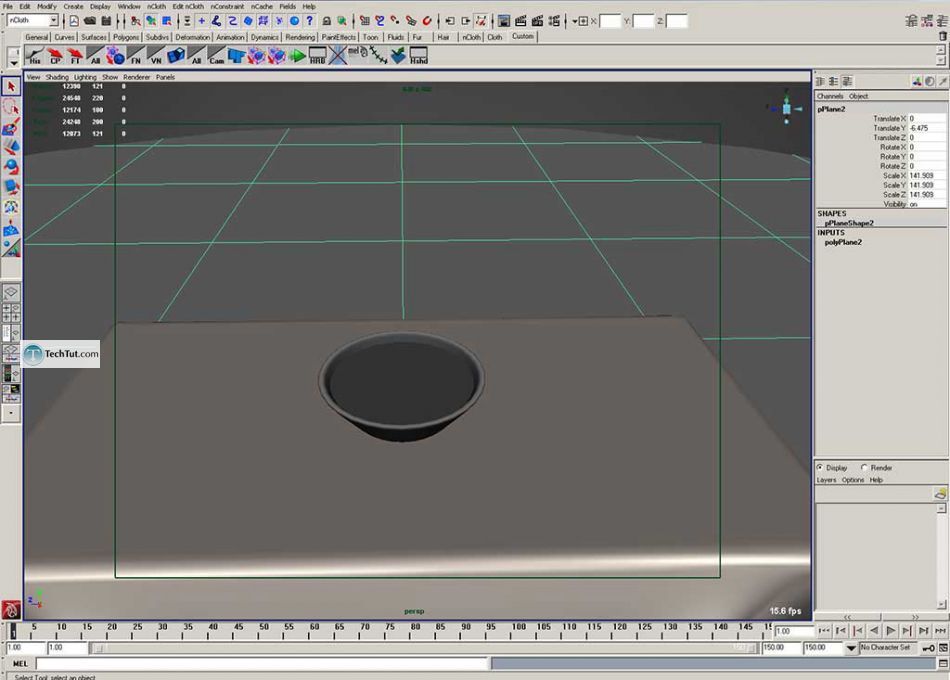Viewport: 950px width, 680px height.
Task: Open the viewport Show menu
Action: pyautogui.click(x=110, y=78)
